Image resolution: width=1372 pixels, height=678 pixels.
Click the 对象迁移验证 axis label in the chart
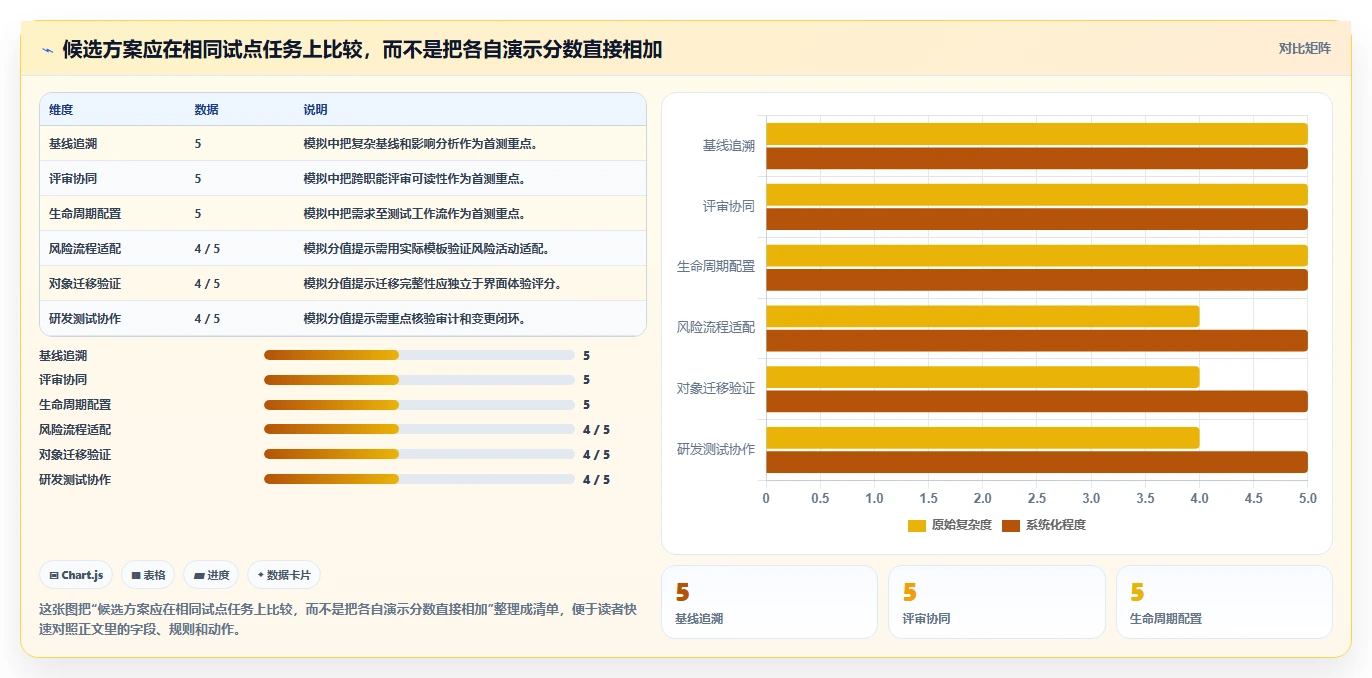[x=716, y=389]
